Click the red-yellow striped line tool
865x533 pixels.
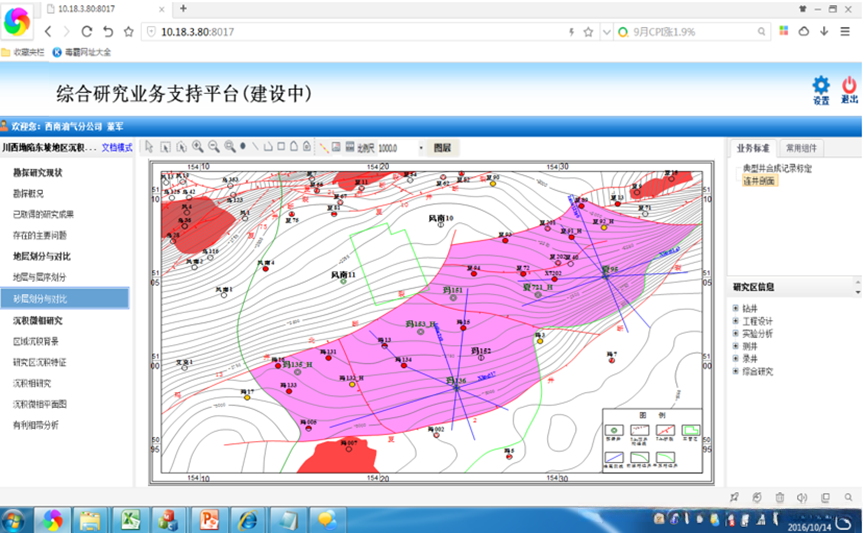click(x=324, y=147)
